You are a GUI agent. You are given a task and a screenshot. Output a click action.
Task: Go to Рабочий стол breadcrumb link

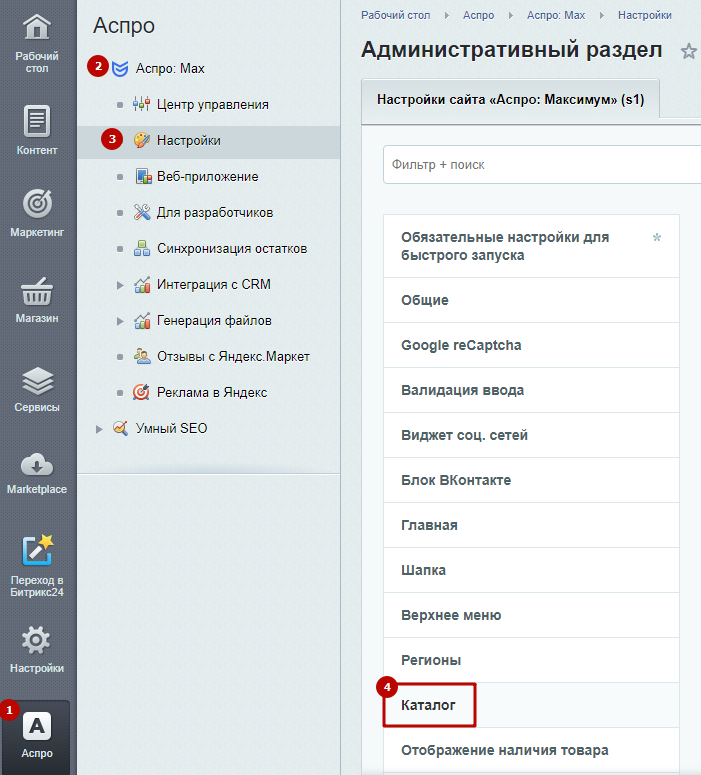tap(395, 15)
